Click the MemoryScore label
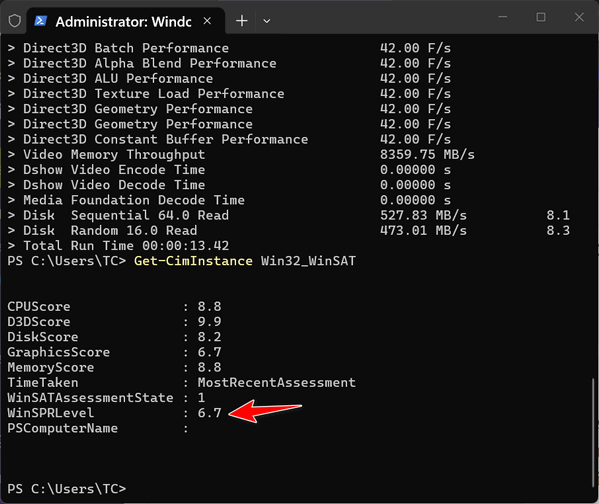The height and width of the screenshot is (504, 599). coord(51,368)
